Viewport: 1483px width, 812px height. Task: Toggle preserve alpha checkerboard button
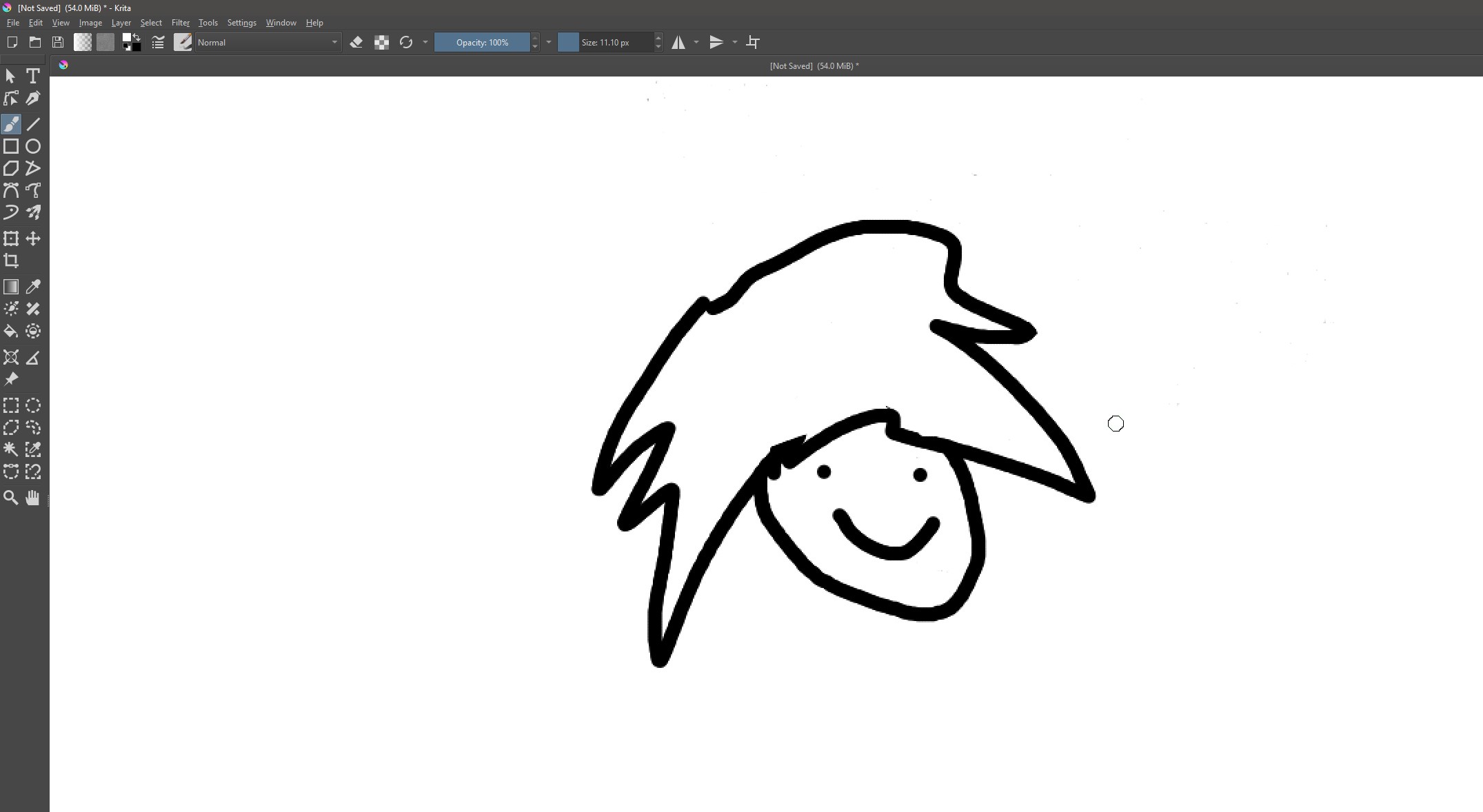[381, 43]
